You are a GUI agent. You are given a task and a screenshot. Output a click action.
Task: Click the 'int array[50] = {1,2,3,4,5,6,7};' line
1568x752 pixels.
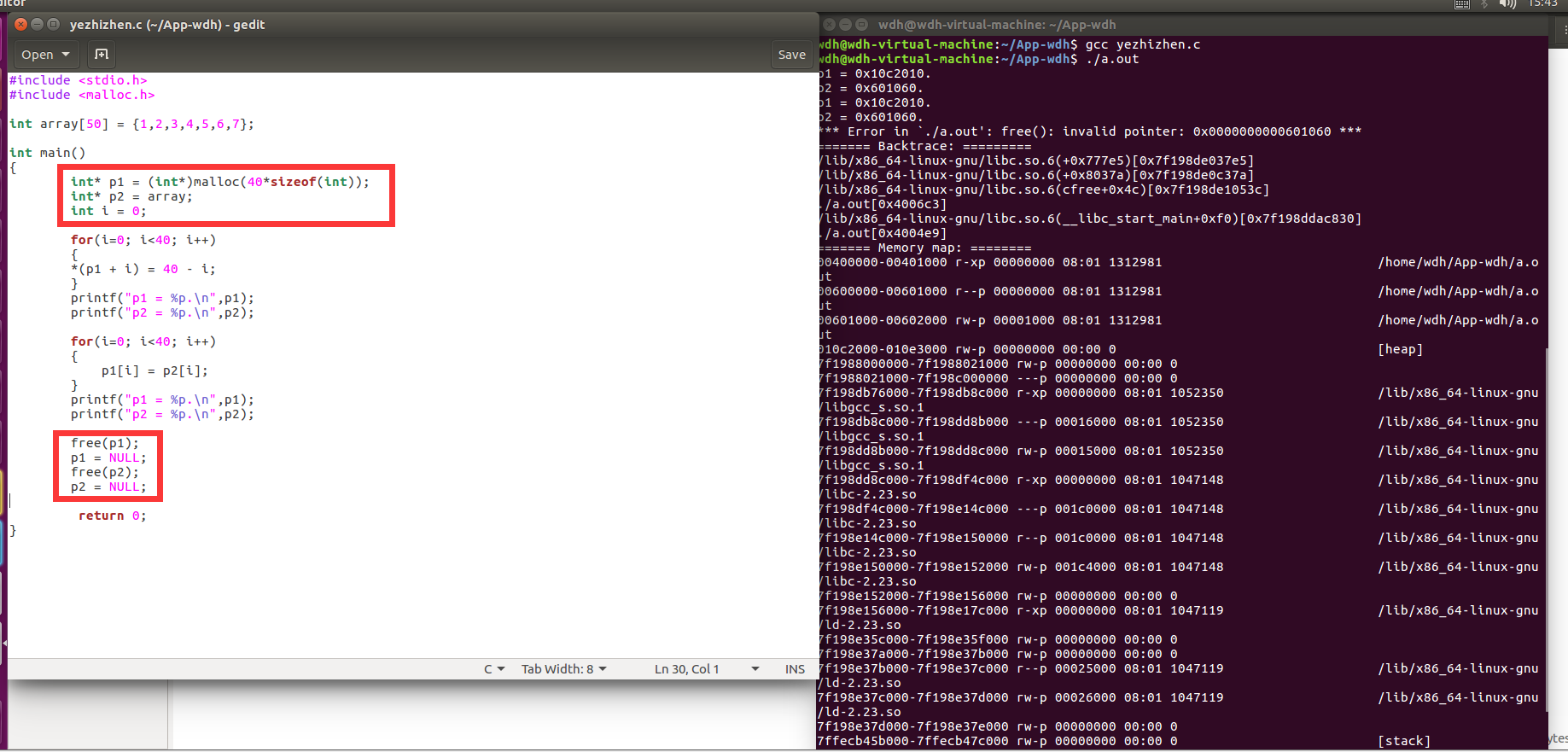pyautogui.click(x=131, y=124)
